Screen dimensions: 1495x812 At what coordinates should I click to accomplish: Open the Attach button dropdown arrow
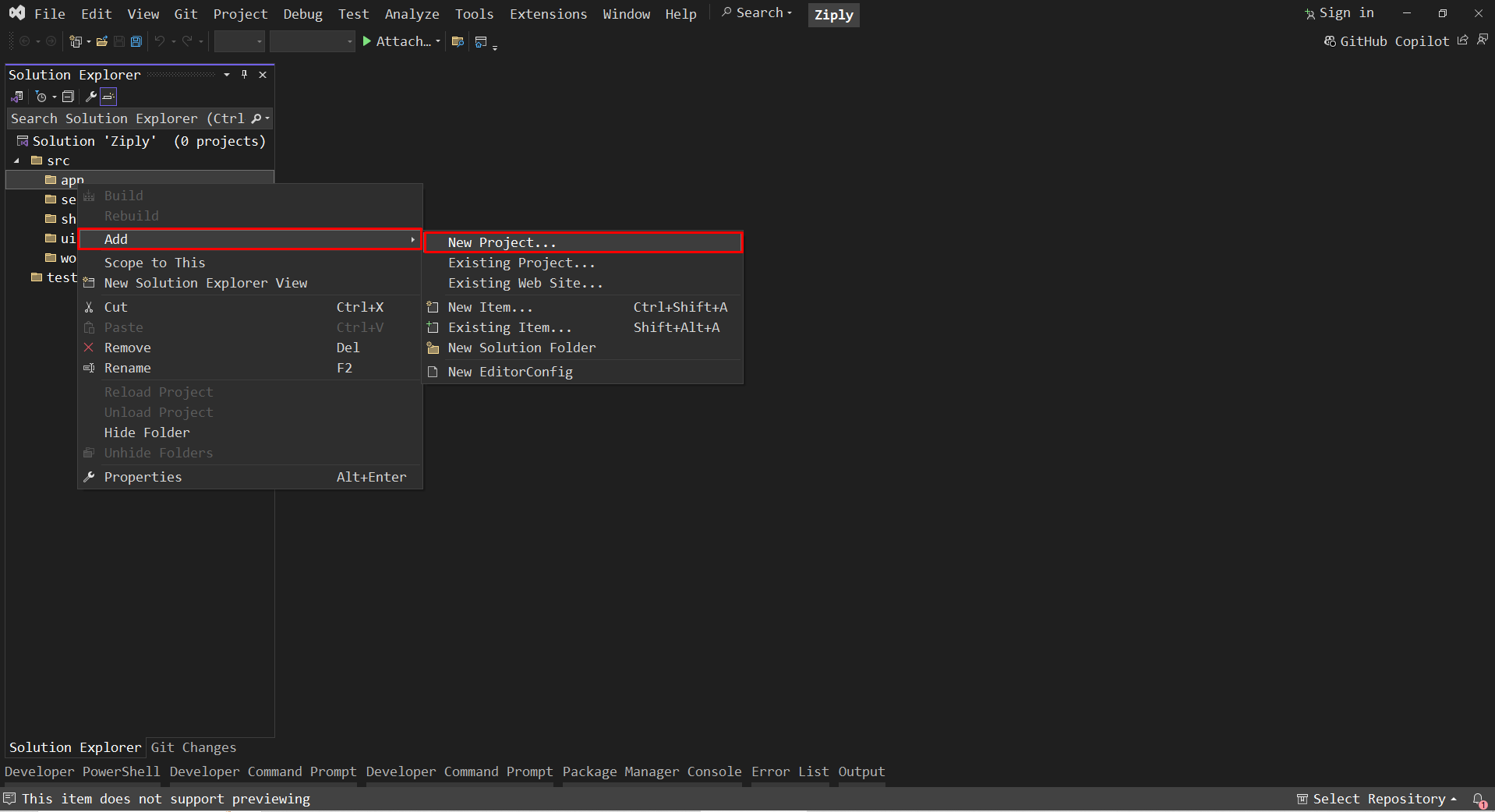[438, 41]
